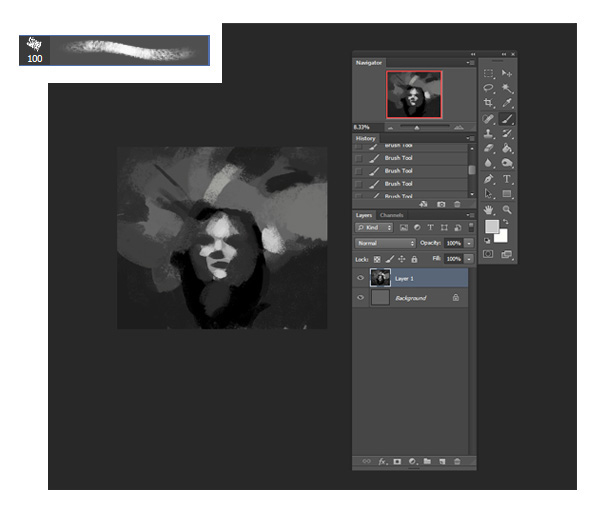Change the screen mode
The image size is (600, 519).
506,254
